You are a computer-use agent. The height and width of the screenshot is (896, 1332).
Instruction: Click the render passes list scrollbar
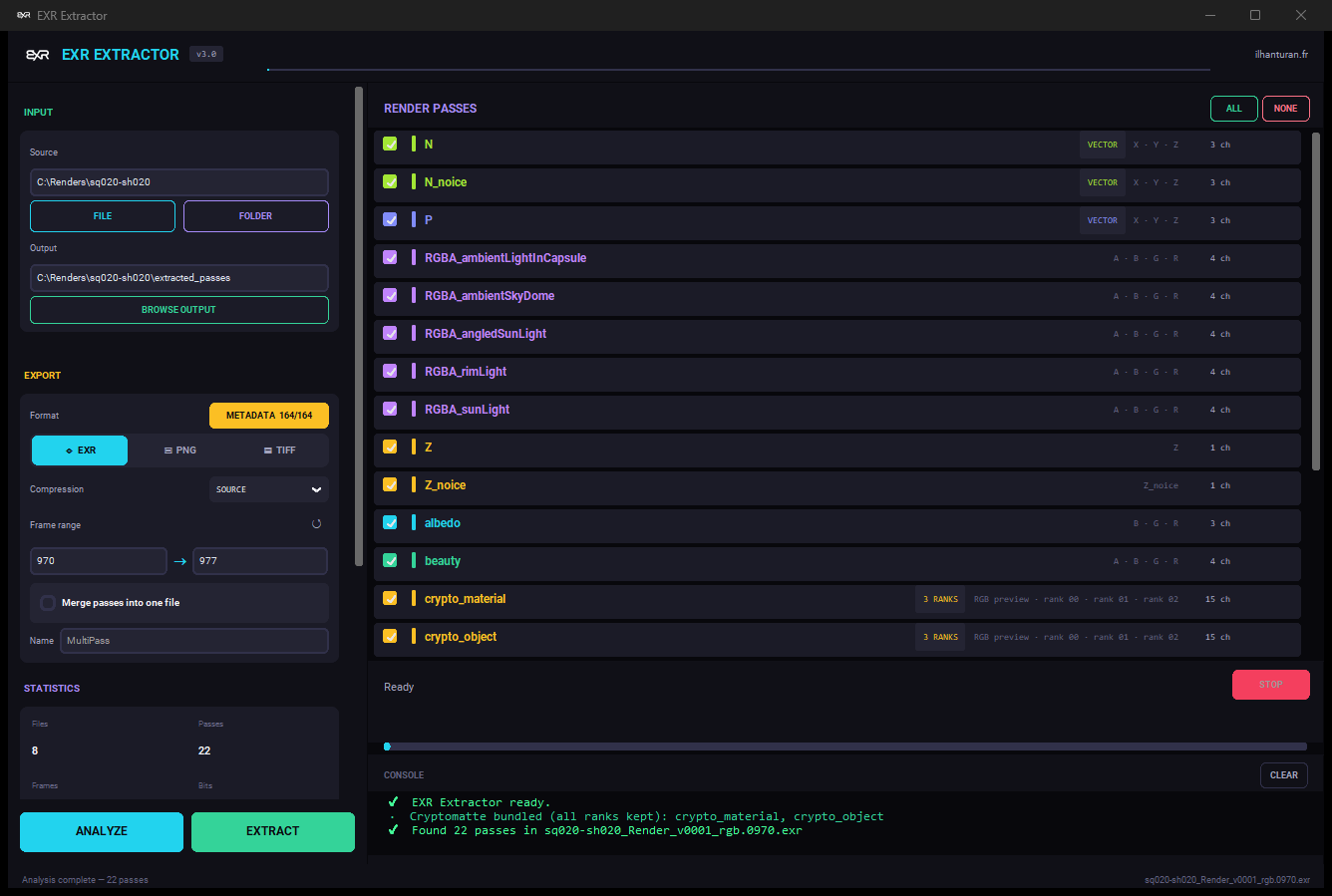pyautogui.click(x=1316, y=299)
